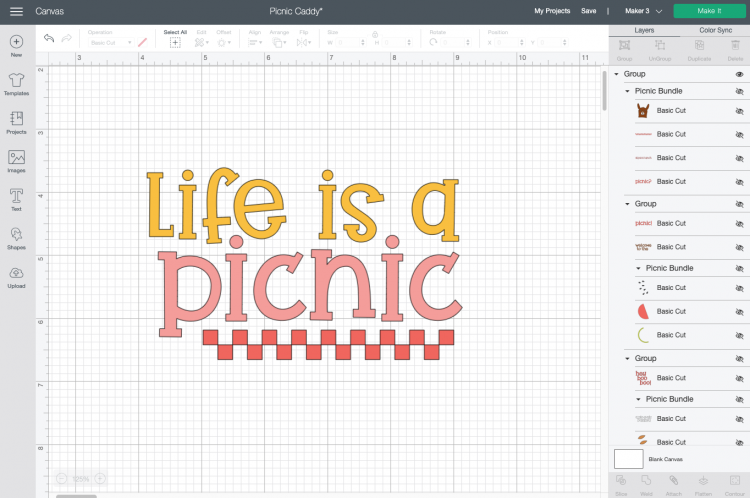Collapse the Group containing picnic! layer
Viewport: 750px width, 498px height.
[628, 204]
